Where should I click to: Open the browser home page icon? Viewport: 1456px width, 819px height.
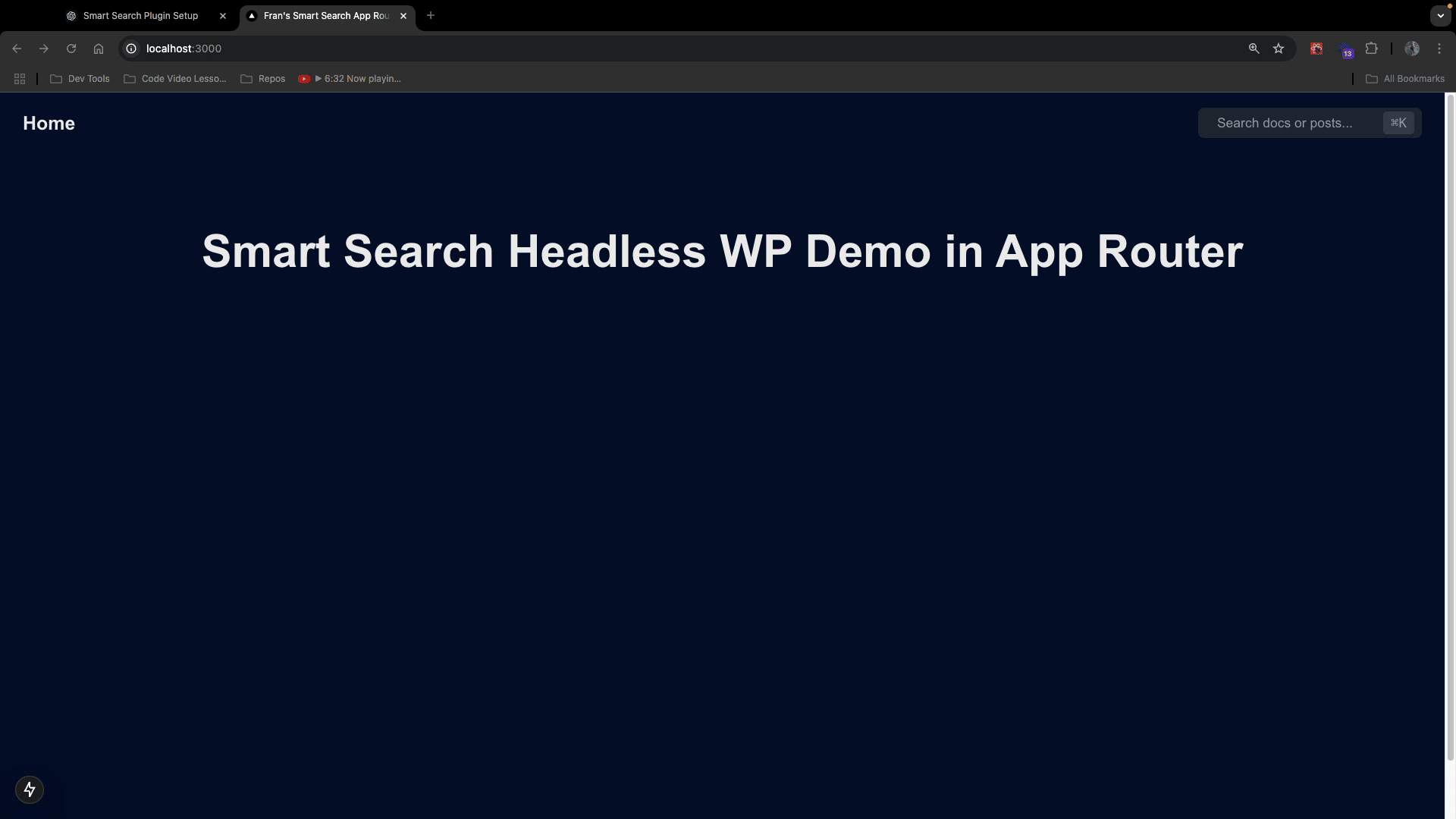point(99,49)
